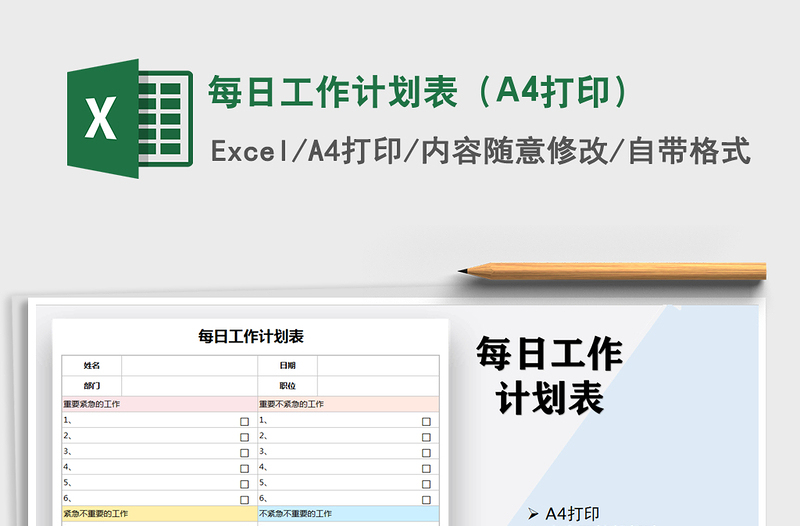Tick checkbox for item 4 under 重要不紧急的工作
This screenshot has width=800, height=526.
[426, 468]
